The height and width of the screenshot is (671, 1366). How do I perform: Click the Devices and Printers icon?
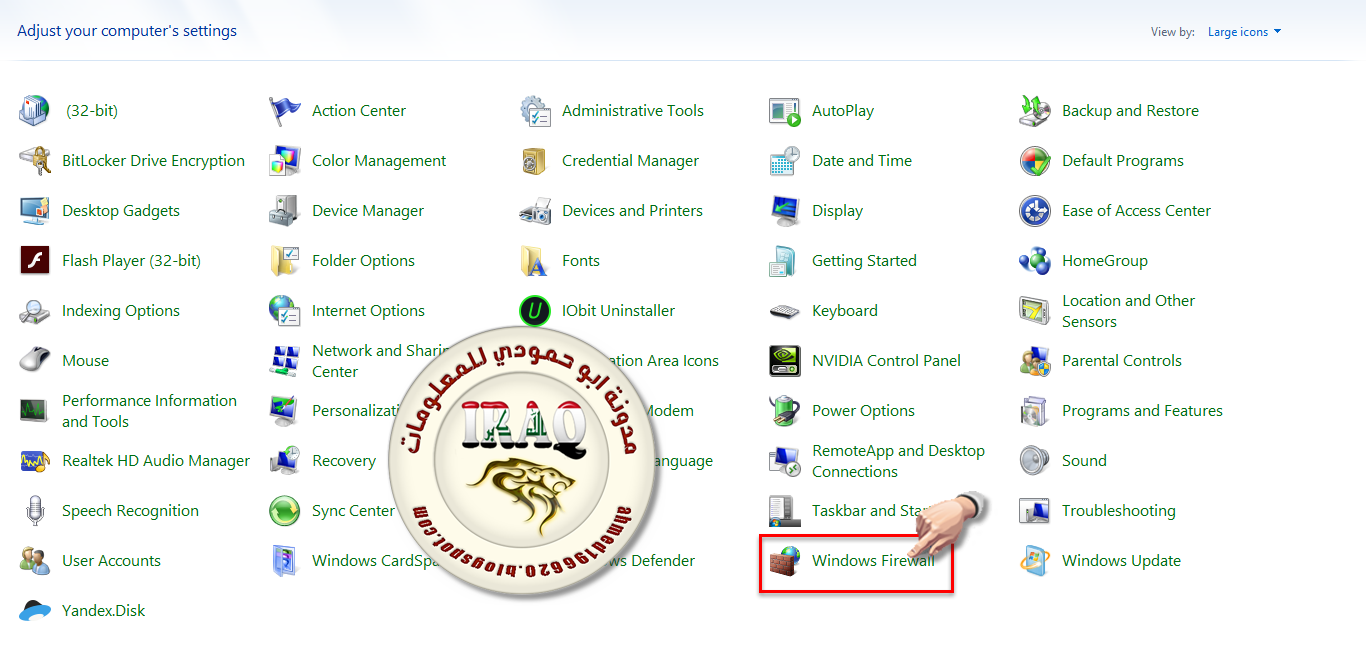(x=535, y=211)
